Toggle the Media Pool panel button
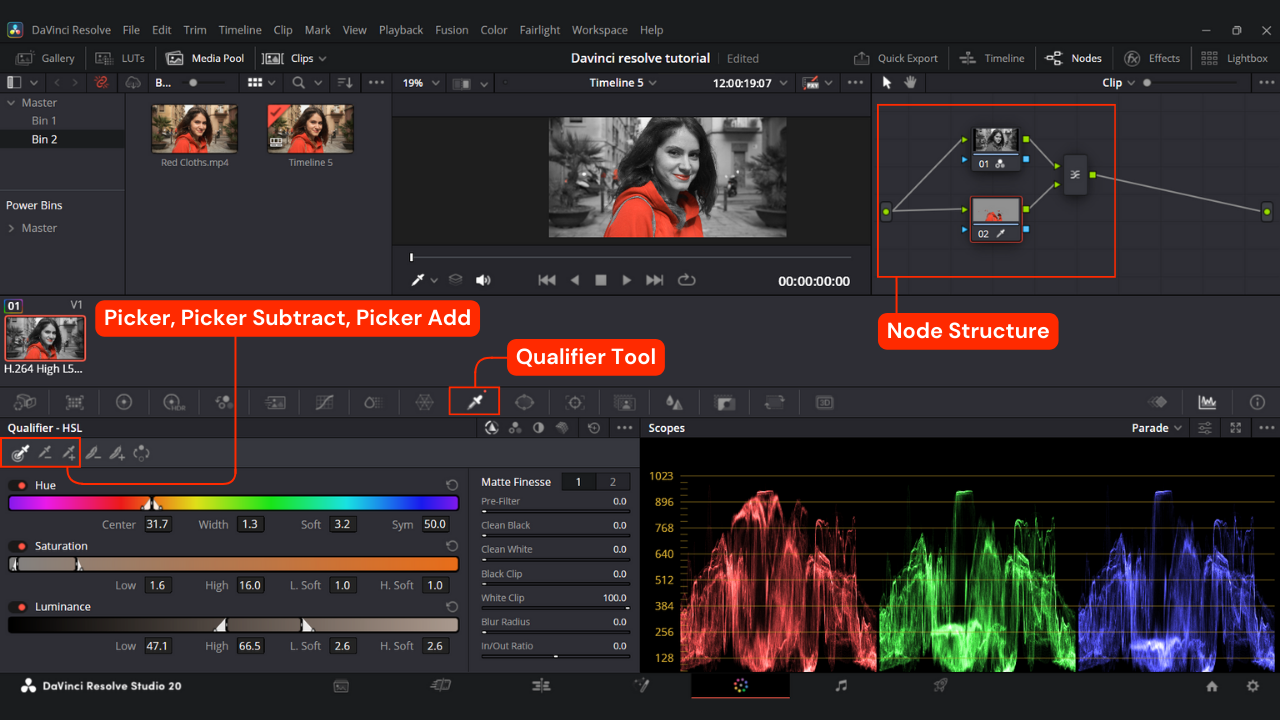Screen dimensions: 1280x720 coord(206,58)
